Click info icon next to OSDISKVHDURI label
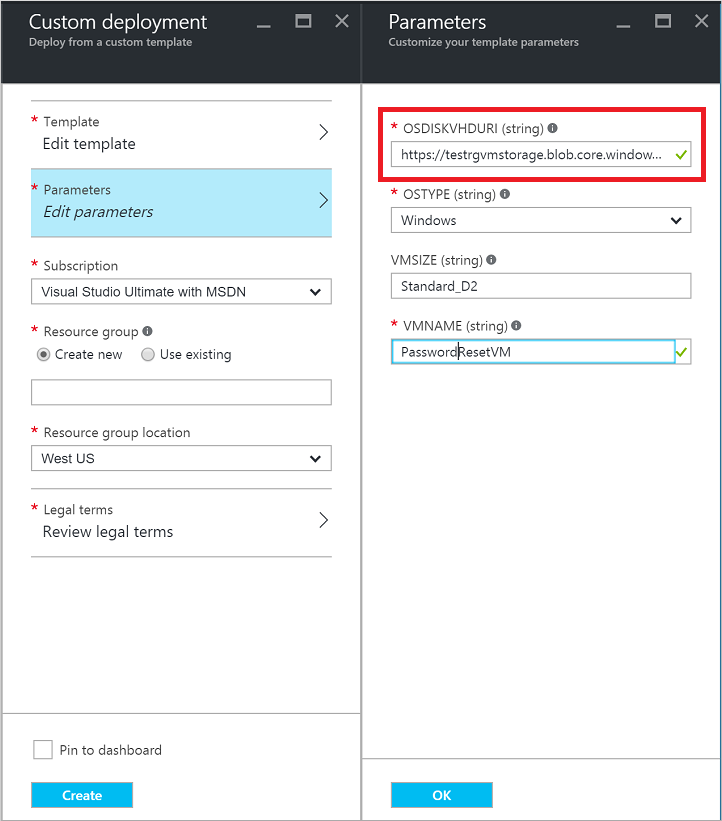The width and height of the screenshot is (722, 821). coord(553,129)
